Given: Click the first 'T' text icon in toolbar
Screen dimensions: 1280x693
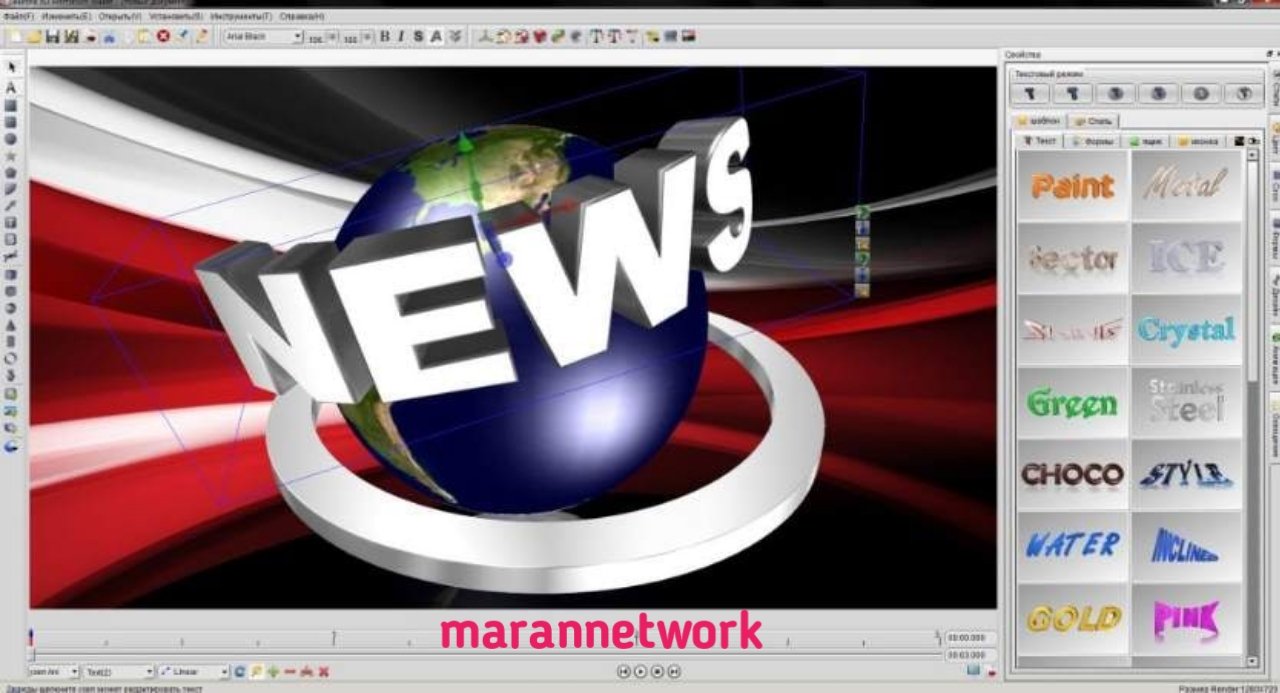Looking at the screenshot, I should [596, 36].
